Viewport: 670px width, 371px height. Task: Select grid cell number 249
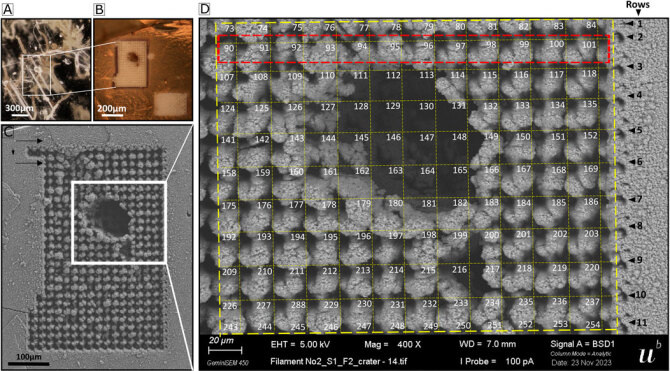click(431, 327)
